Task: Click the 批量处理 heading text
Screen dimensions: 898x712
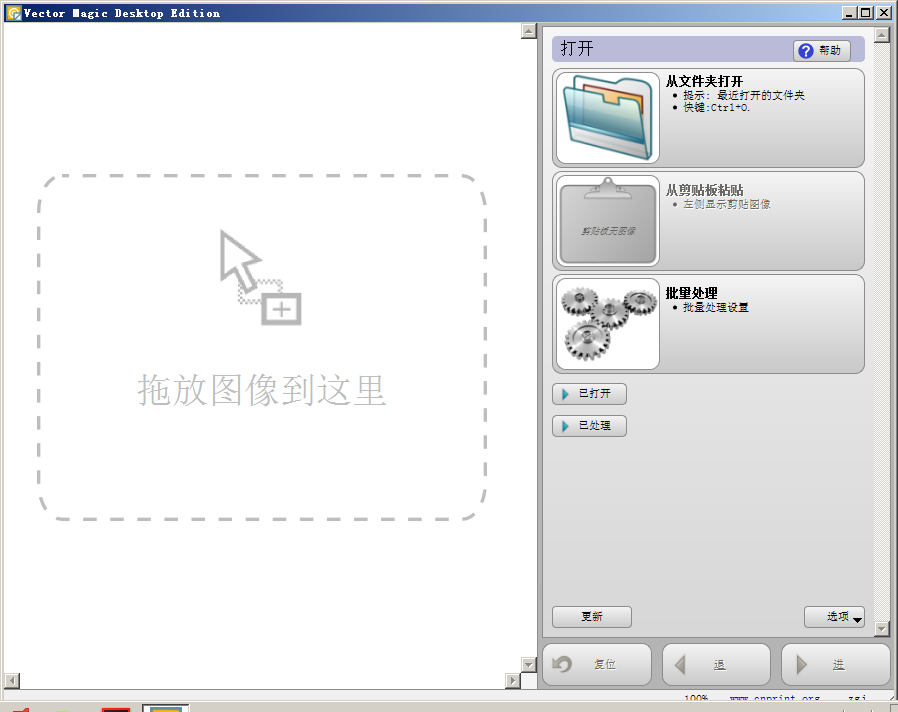Action: [691, 293]
